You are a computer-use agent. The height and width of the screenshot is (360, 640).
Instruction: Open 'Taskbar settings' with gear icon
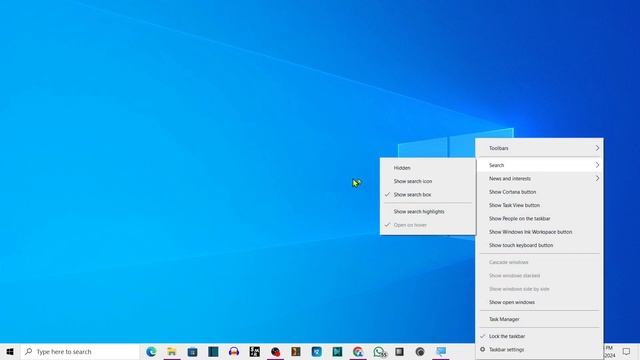click(539, 350)
